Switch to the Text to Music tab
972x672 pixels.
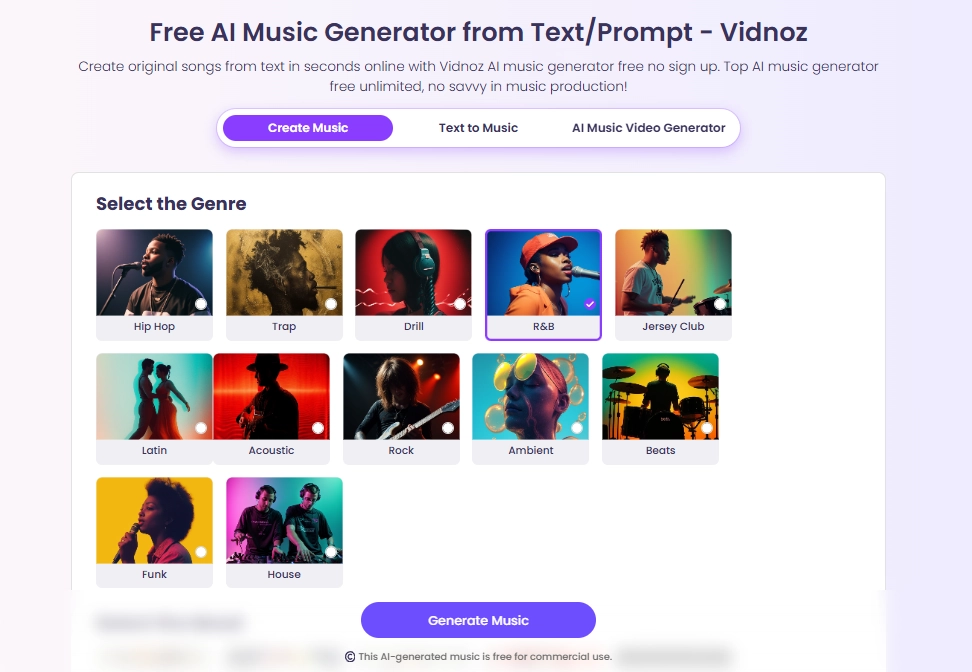click(479, 128)
